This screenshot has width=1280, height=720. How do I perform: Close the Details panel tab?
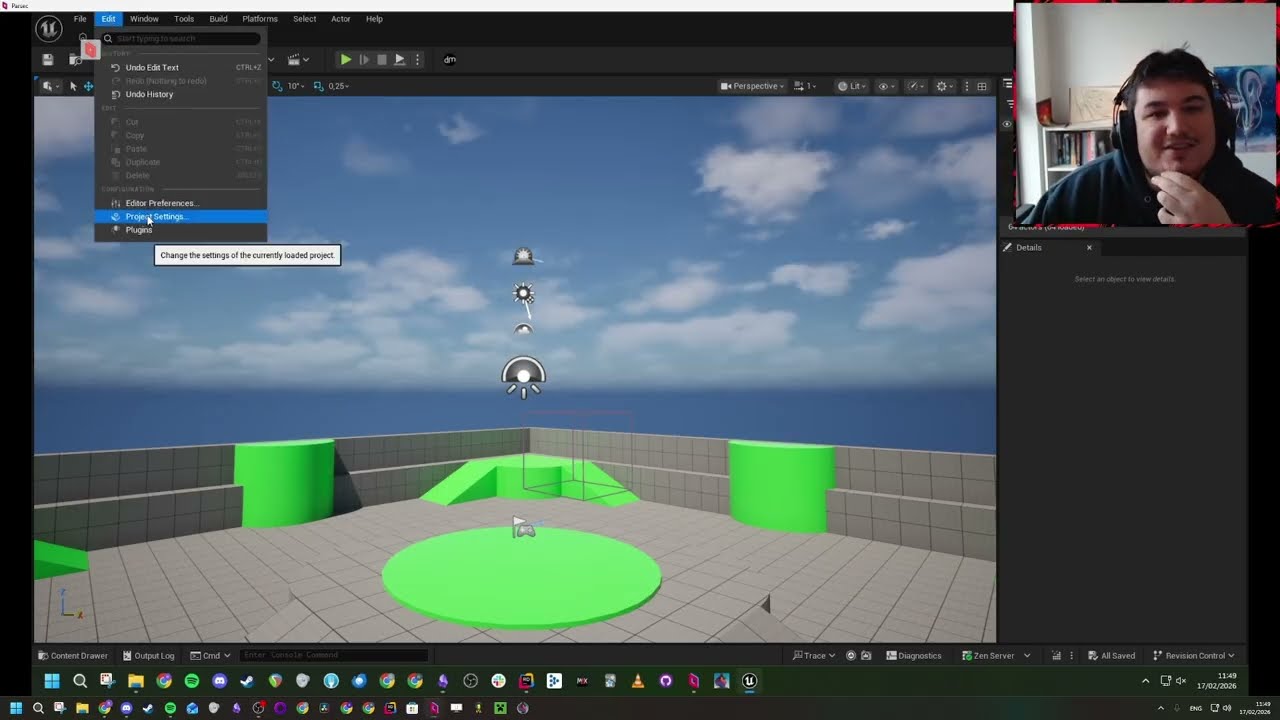tap(1089, 248)
